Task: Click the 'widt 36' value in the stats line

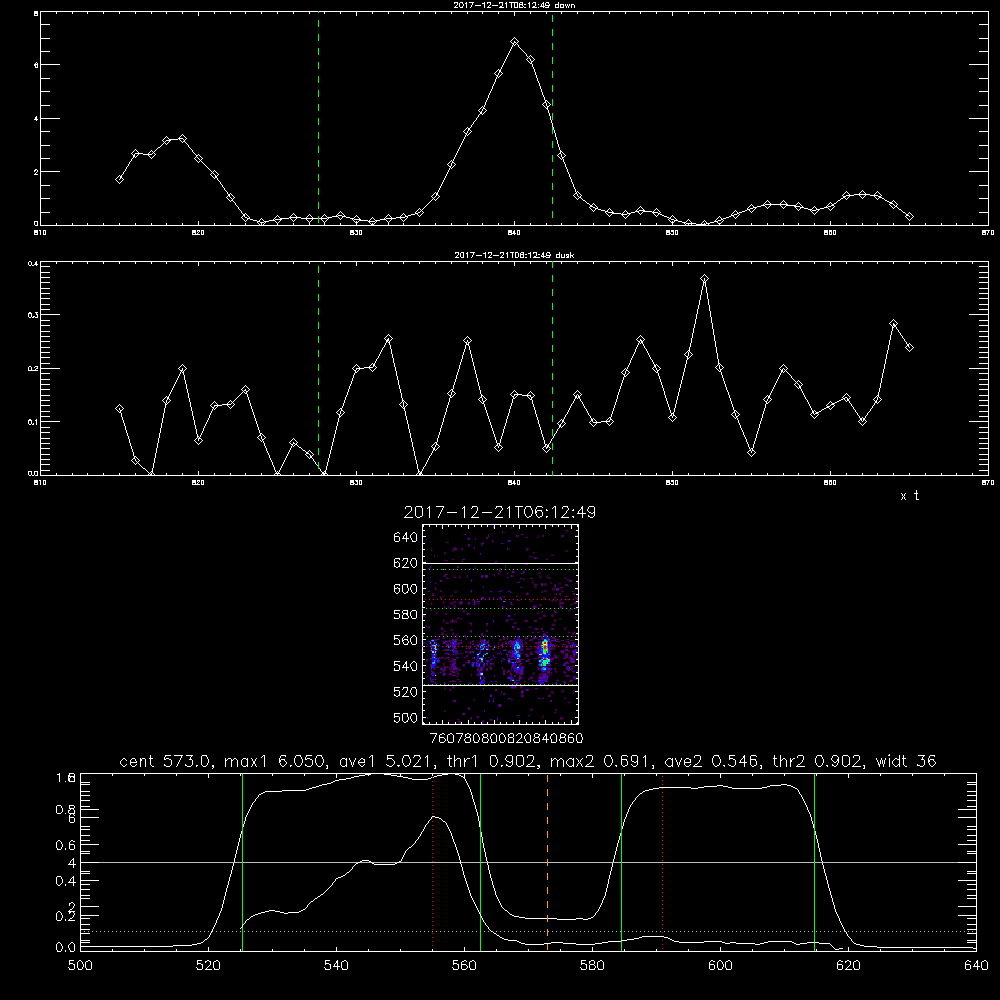Action: [x=906, y=761]
